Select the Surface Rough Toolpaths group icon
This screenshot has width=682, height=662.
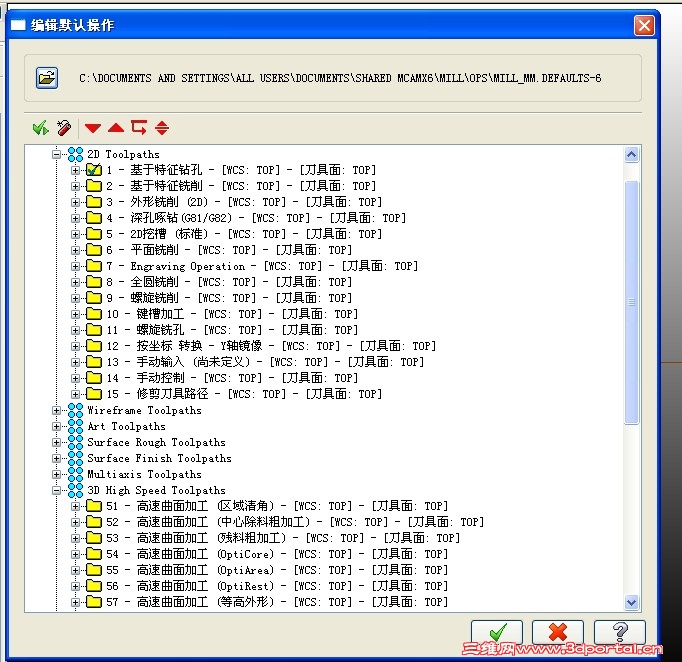[75, 442]
